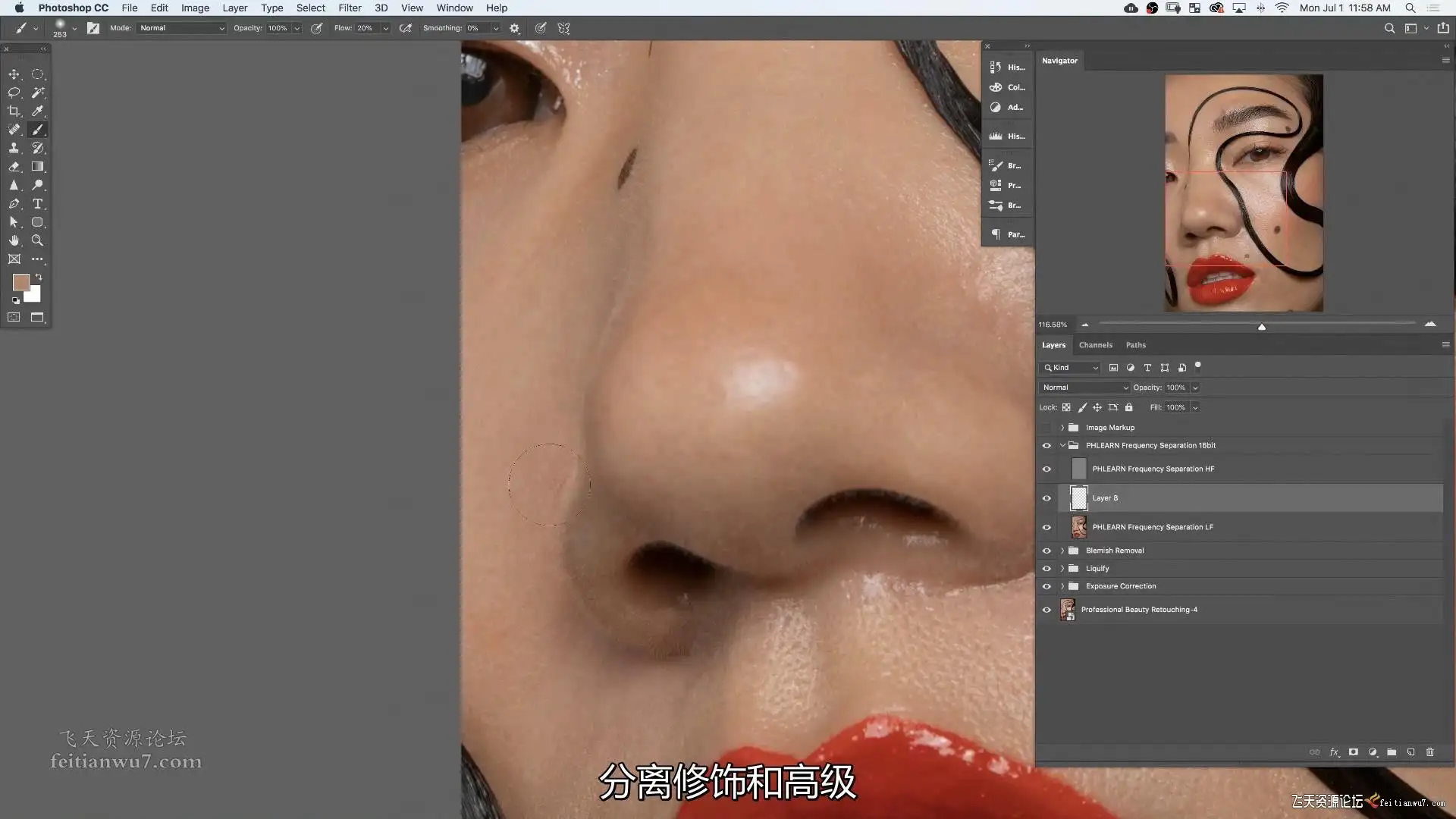Select the Crop tool
Image resolution: width=1456 pixels, height=819 pixels.
(x=14, y=111)
